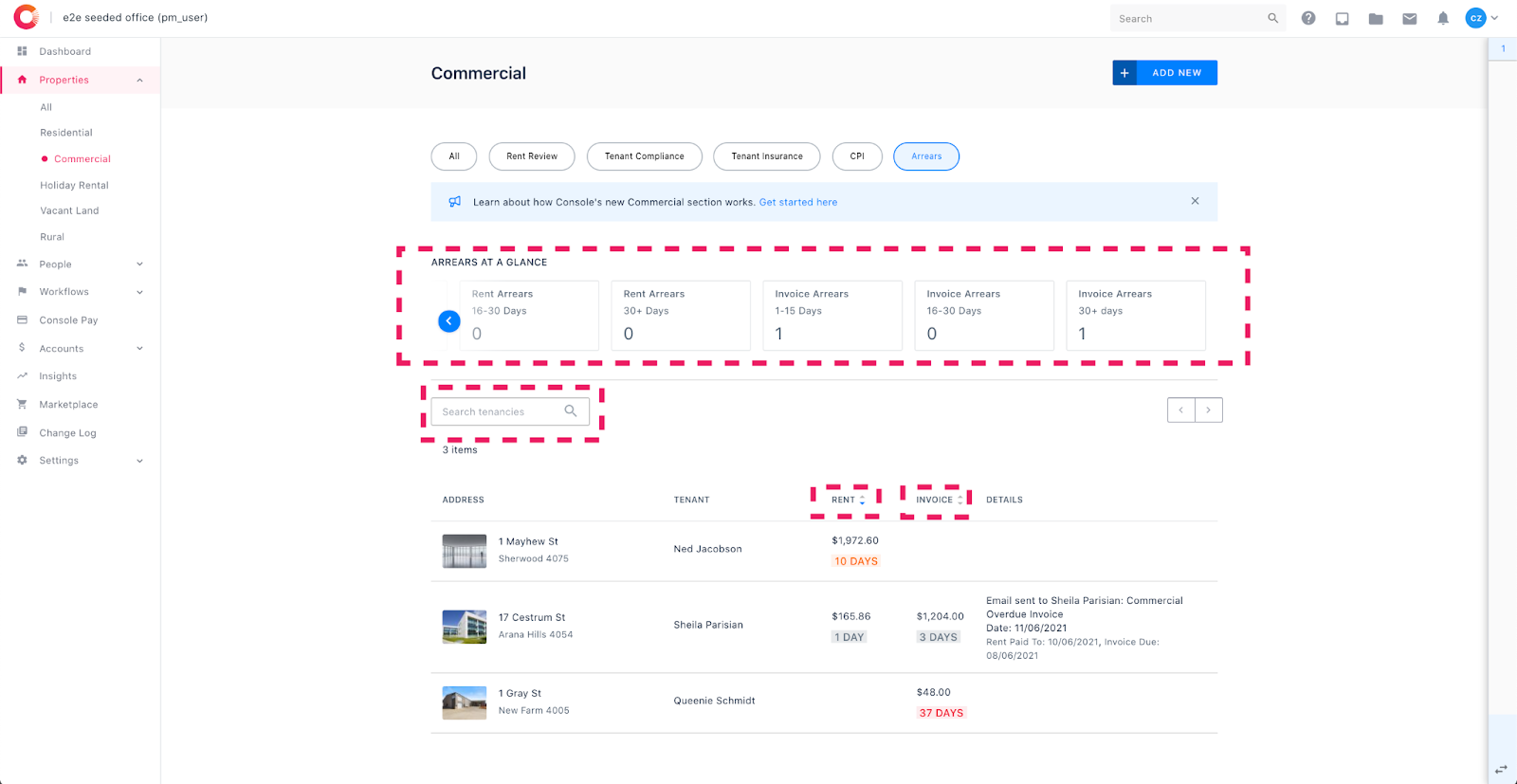This screenshot has width=1517, height=784.
Task: Click the Accounts dollar icon
Action: click(x=22, y=348)
